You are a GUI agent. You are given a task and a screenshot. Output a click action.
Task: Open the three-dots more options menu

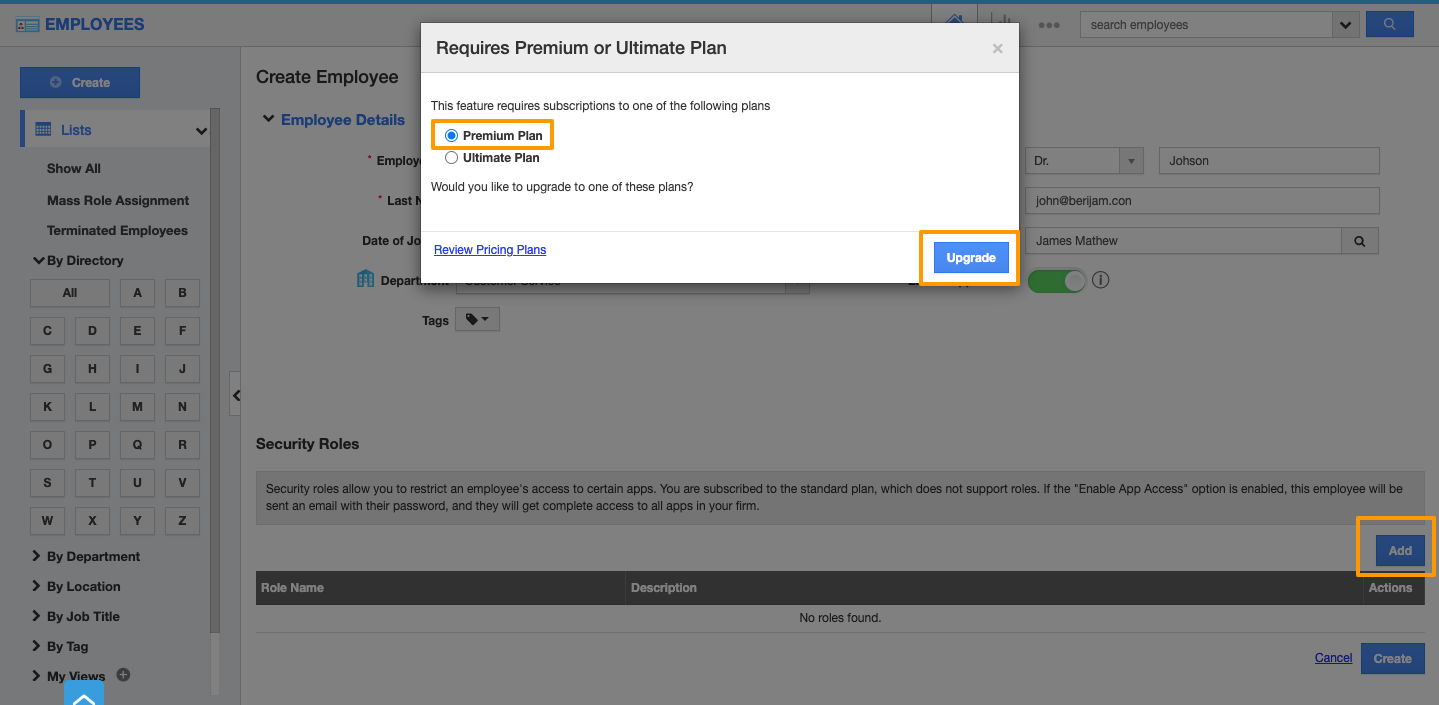point(1048,25)
